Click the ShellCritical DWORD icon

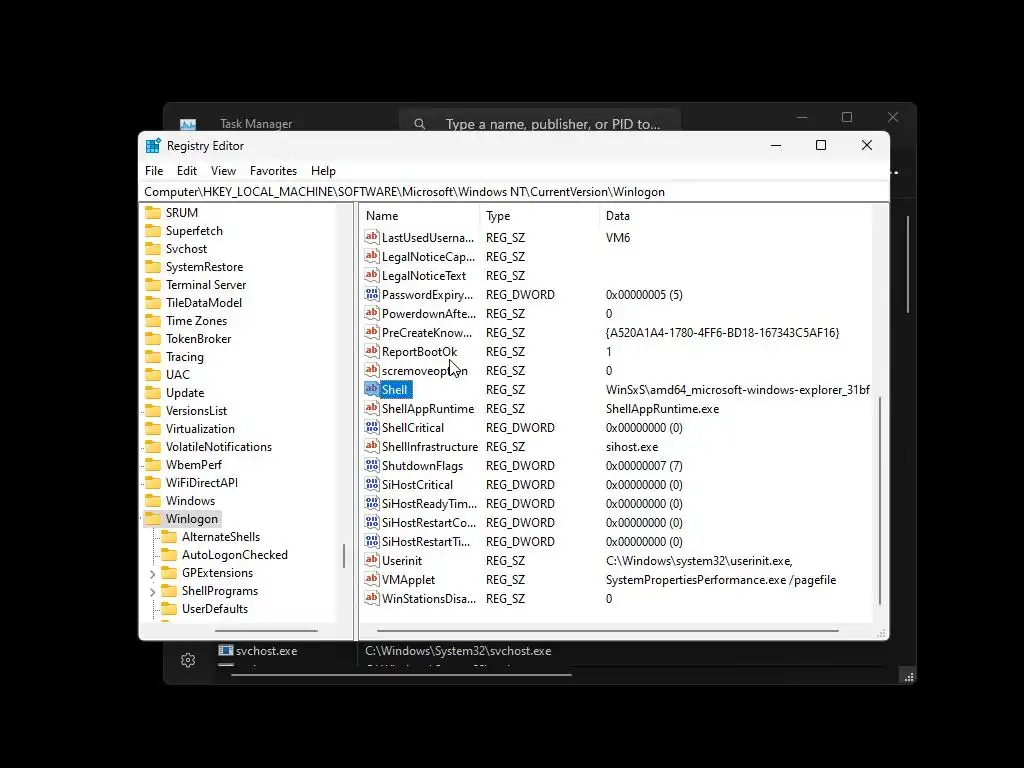click(372, 427)
